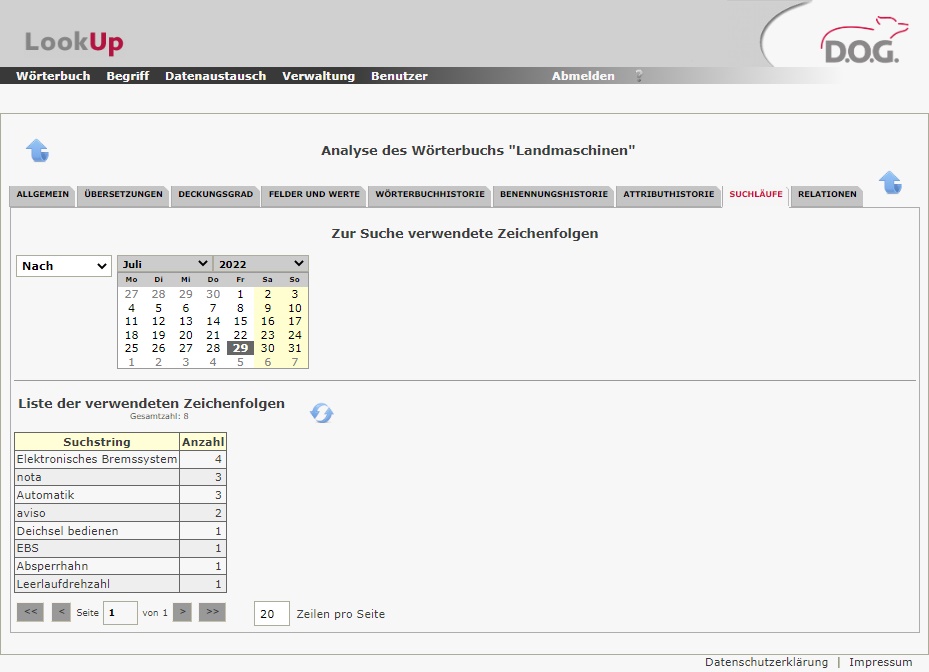The width and height of the screenshot is (929, 672).
Task: Open the Nach filter dropdown
Action: [64, 266]
